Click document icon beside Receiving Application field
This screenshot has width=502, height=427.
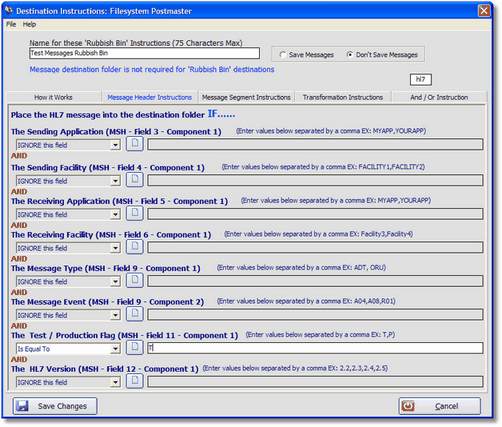[x=135, y=213]
